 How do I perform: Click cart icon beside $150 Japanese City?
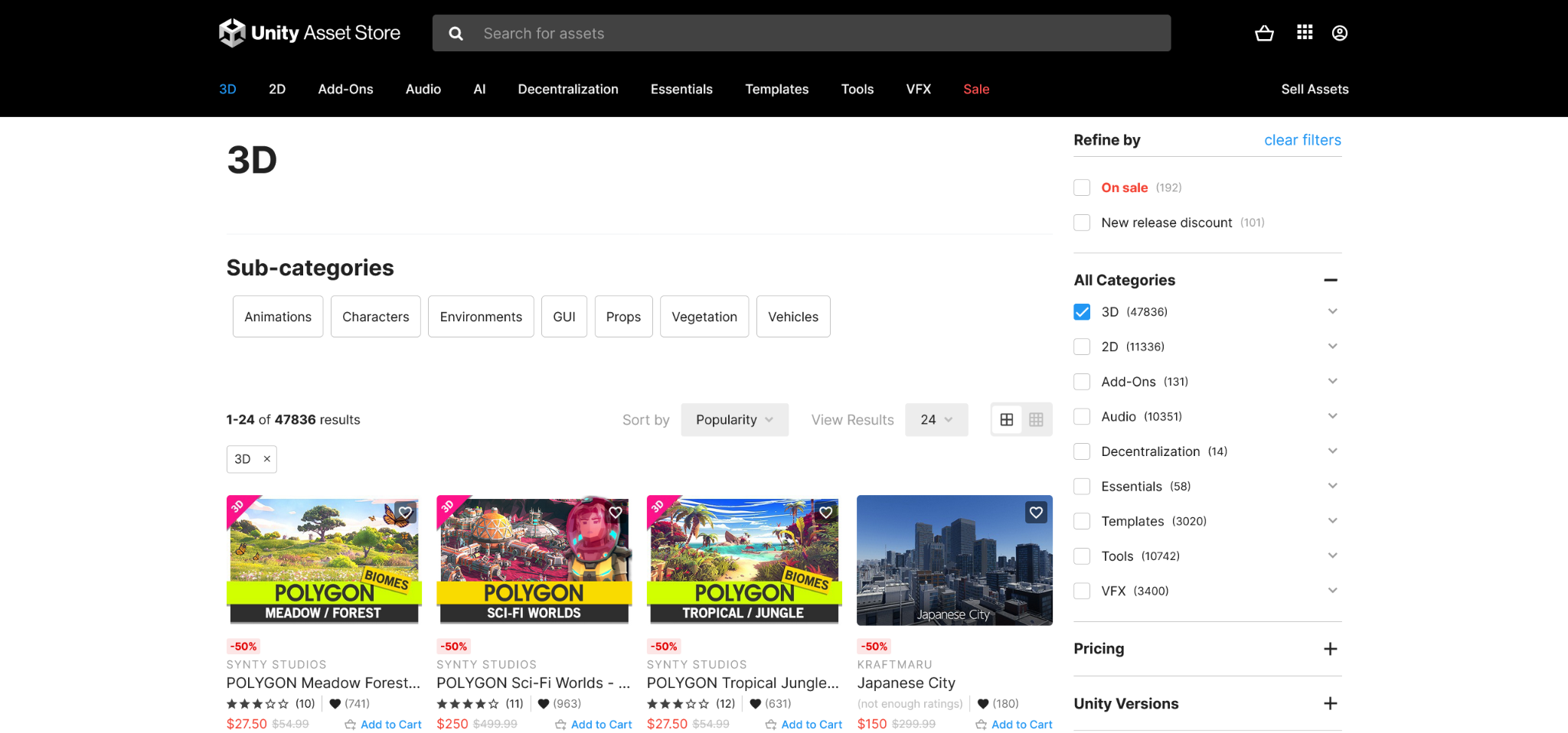click(981, 725)
